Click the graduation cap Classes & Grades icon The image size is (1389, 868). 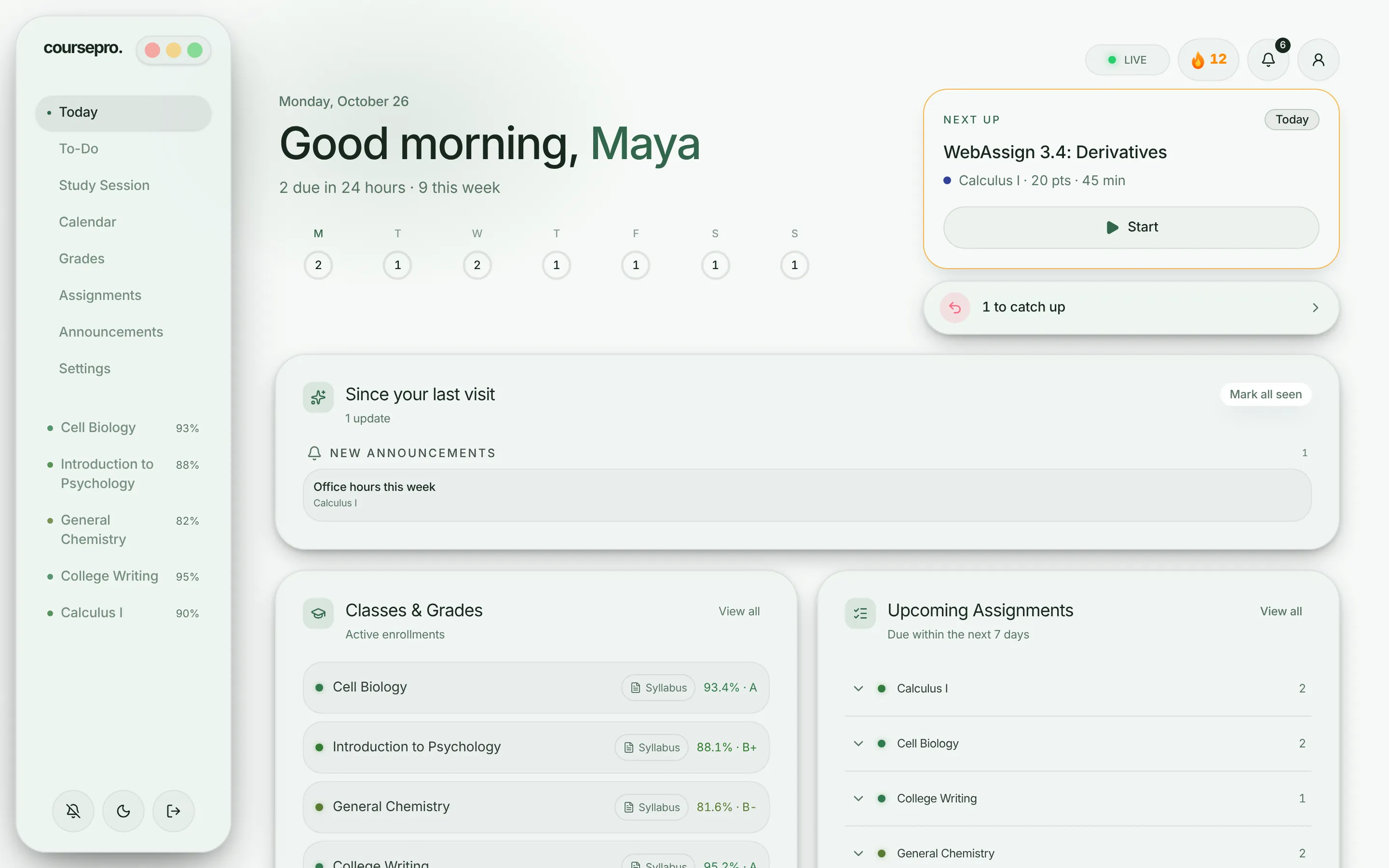pyautogui.click(x=318, y=613)
